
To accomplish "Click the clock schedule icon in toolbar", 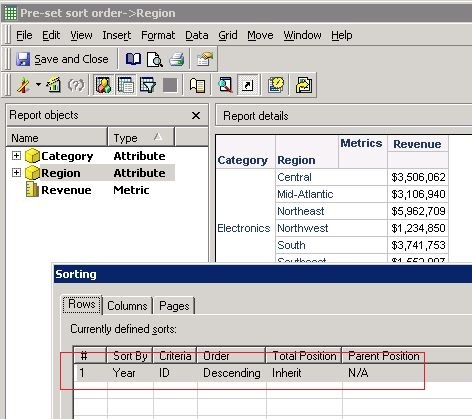I will pos(276,85).
